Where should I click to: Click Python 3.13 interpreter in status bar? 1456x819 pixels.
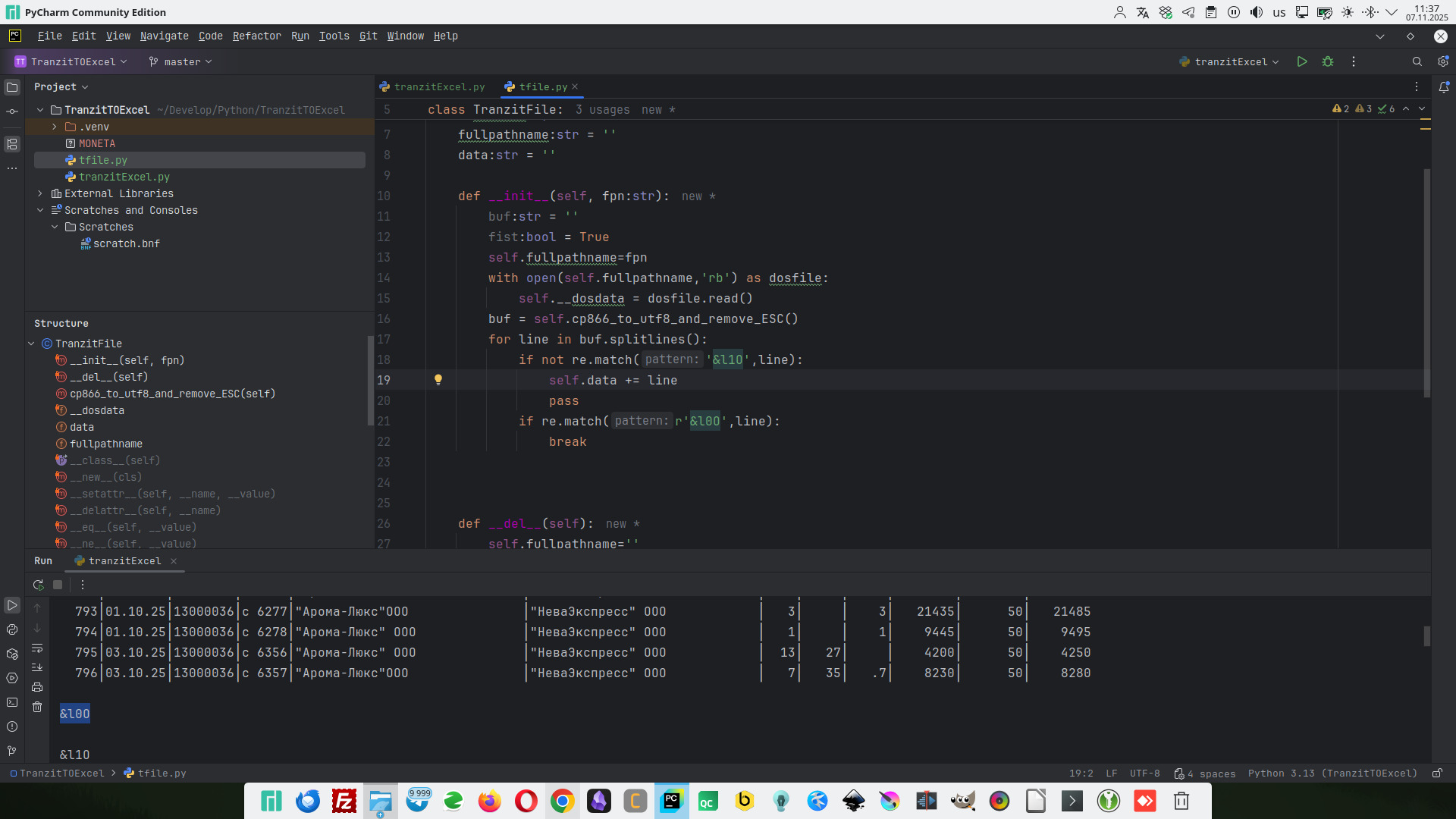pos(1332,773)
